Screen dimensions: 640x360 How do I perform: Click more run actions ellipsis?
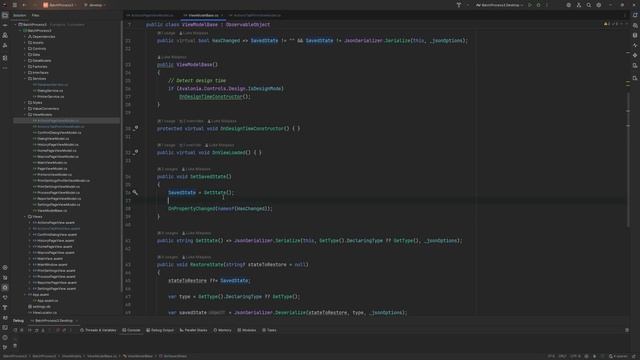(547, 5)
